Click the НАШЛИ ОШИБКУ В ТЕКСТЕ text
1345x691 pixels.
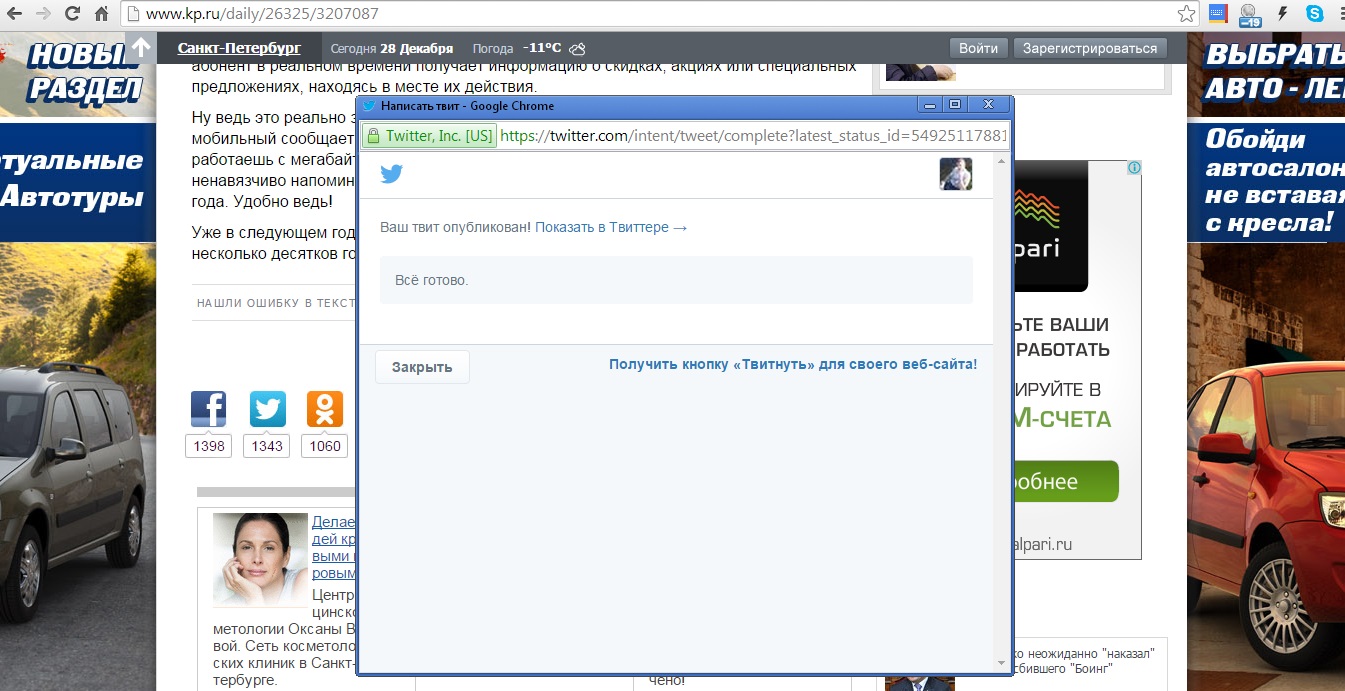click(x=276, y=303)
